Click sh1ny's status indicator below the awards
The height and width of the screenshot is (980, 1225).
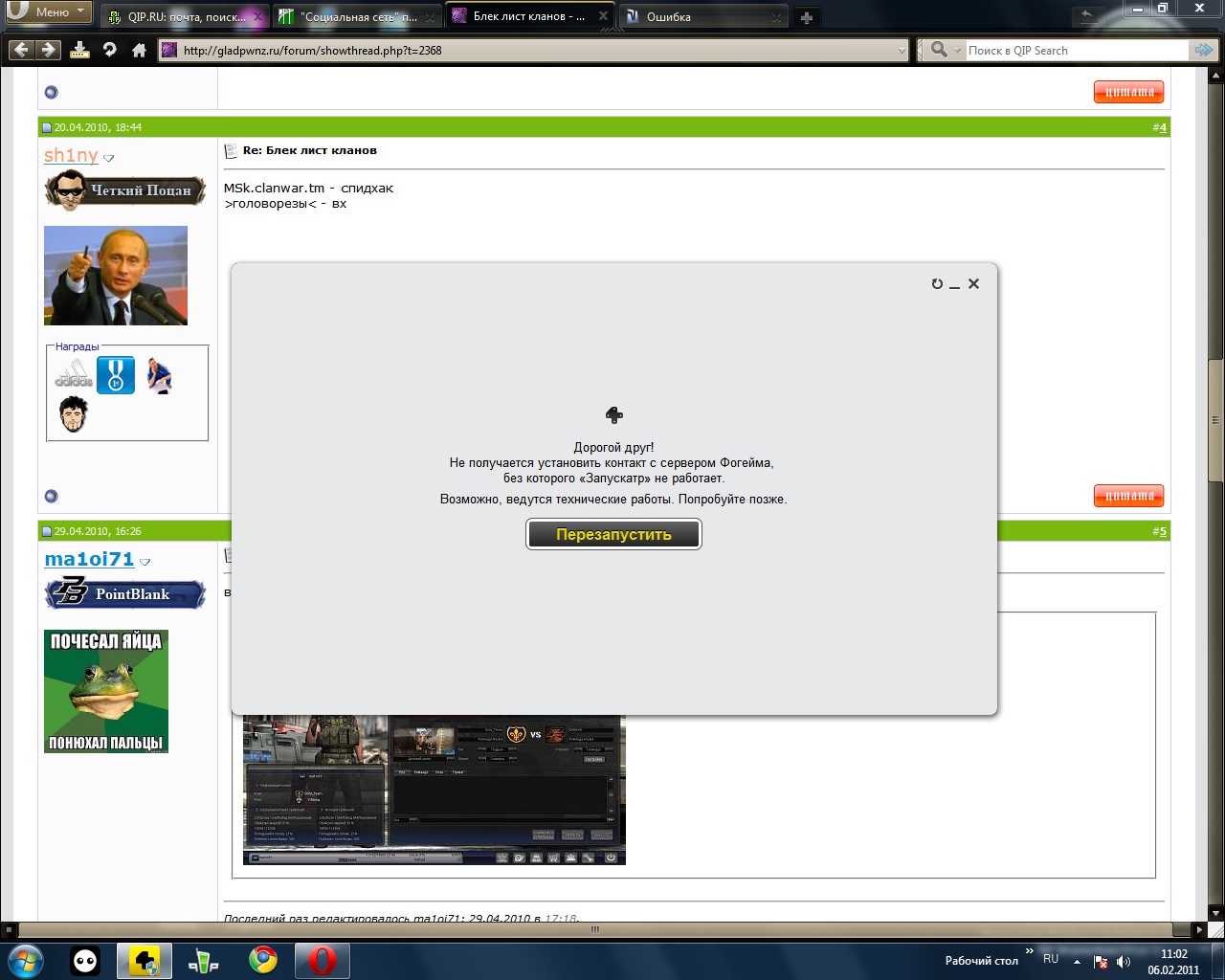(52, 496)
